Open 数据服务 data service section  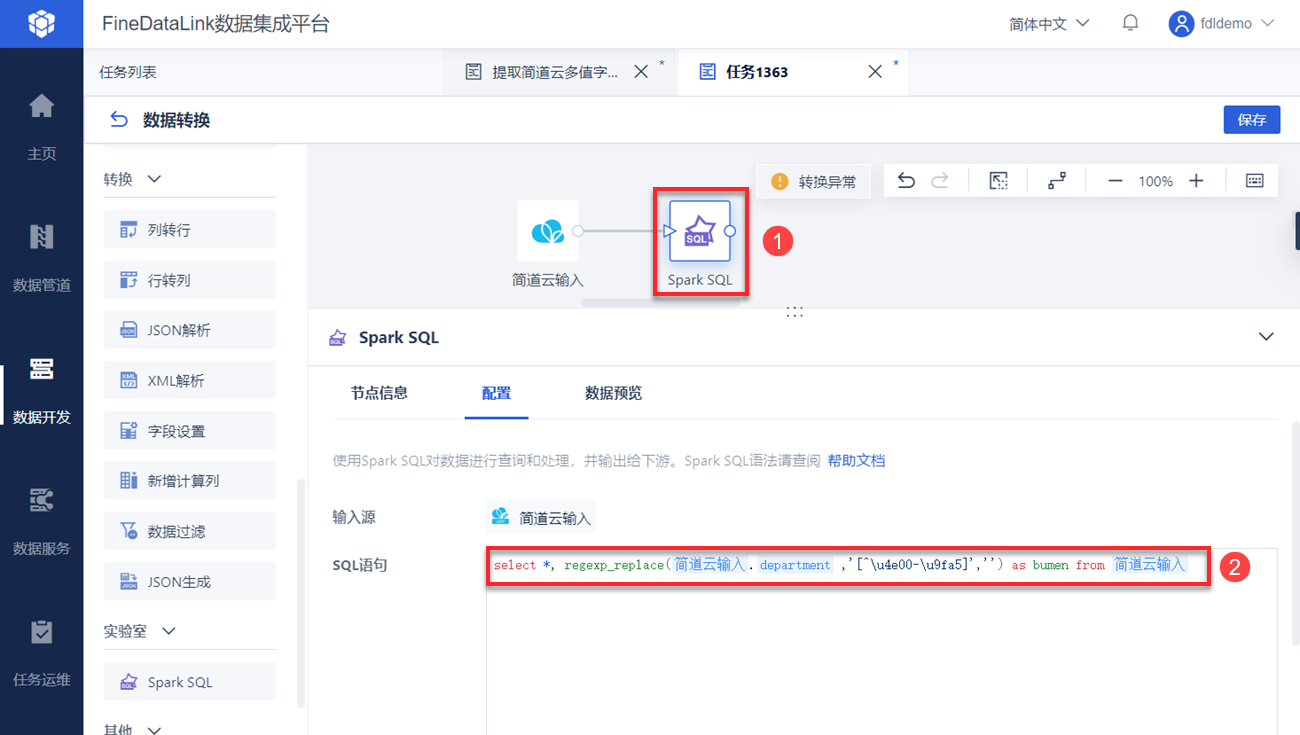tap(41, 521)
